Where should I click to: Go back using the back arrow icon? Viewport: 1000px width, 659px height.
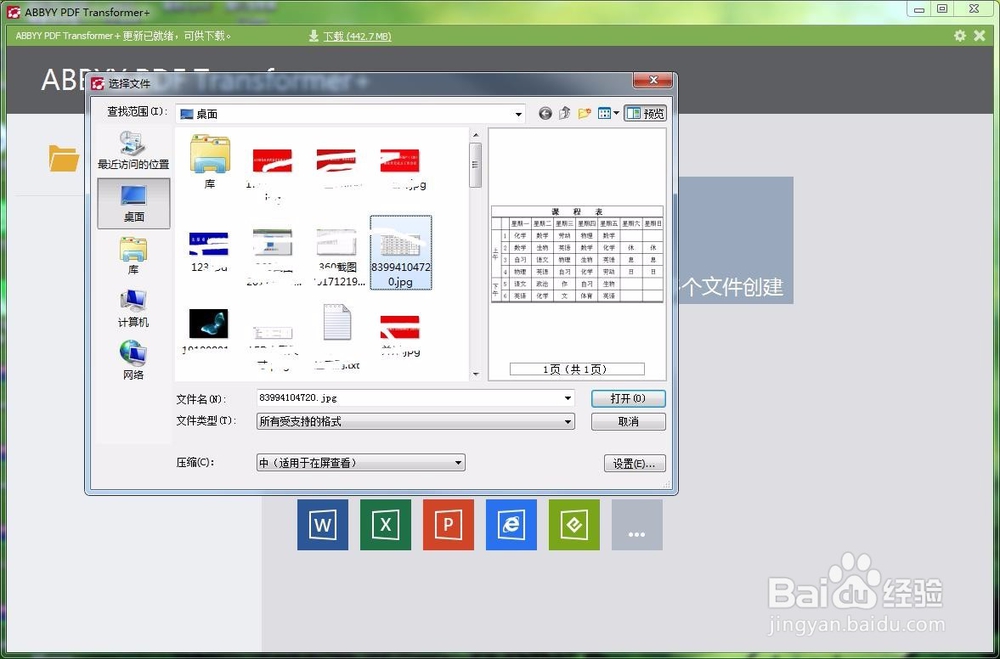(545, 114)
